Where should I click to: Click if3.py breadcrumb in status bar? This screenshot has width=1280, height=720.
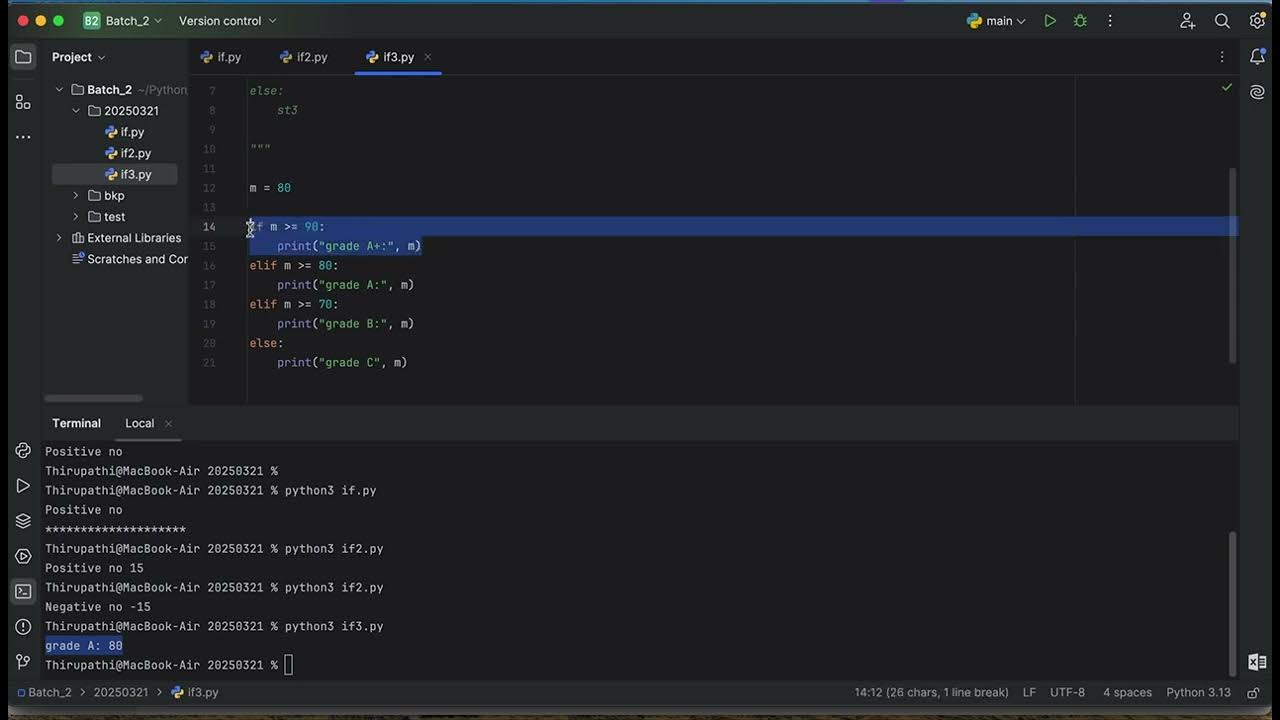pyautogui.click(x=195, y=692)
